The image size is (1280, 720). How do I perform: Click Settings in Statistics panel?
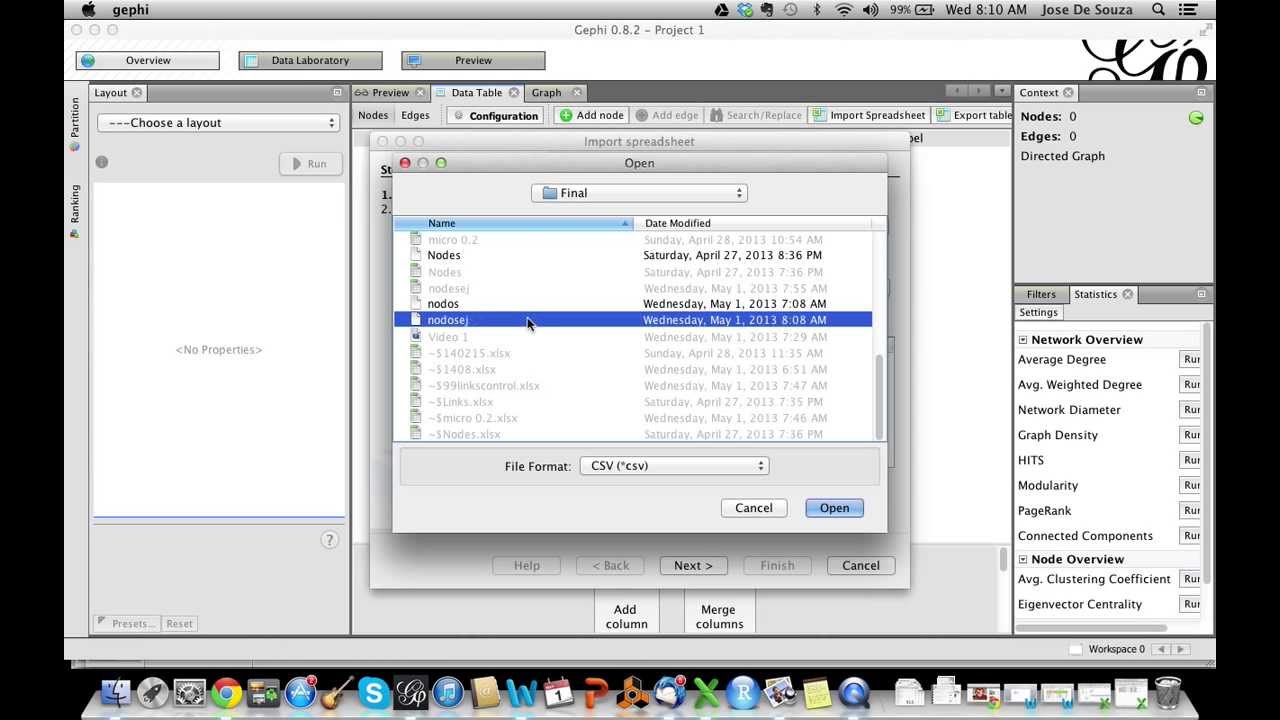1039,313
